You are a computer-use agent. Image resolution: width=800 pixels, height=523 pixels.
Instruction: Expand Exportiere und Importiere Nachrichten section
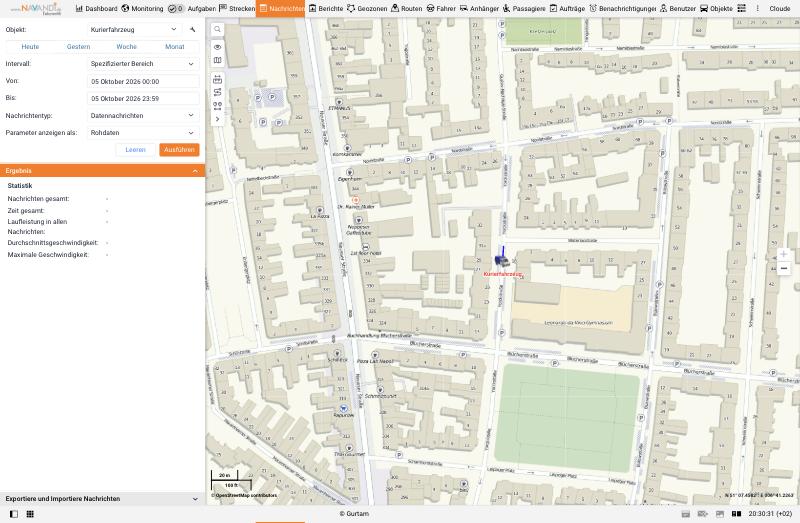click(102, 499)
